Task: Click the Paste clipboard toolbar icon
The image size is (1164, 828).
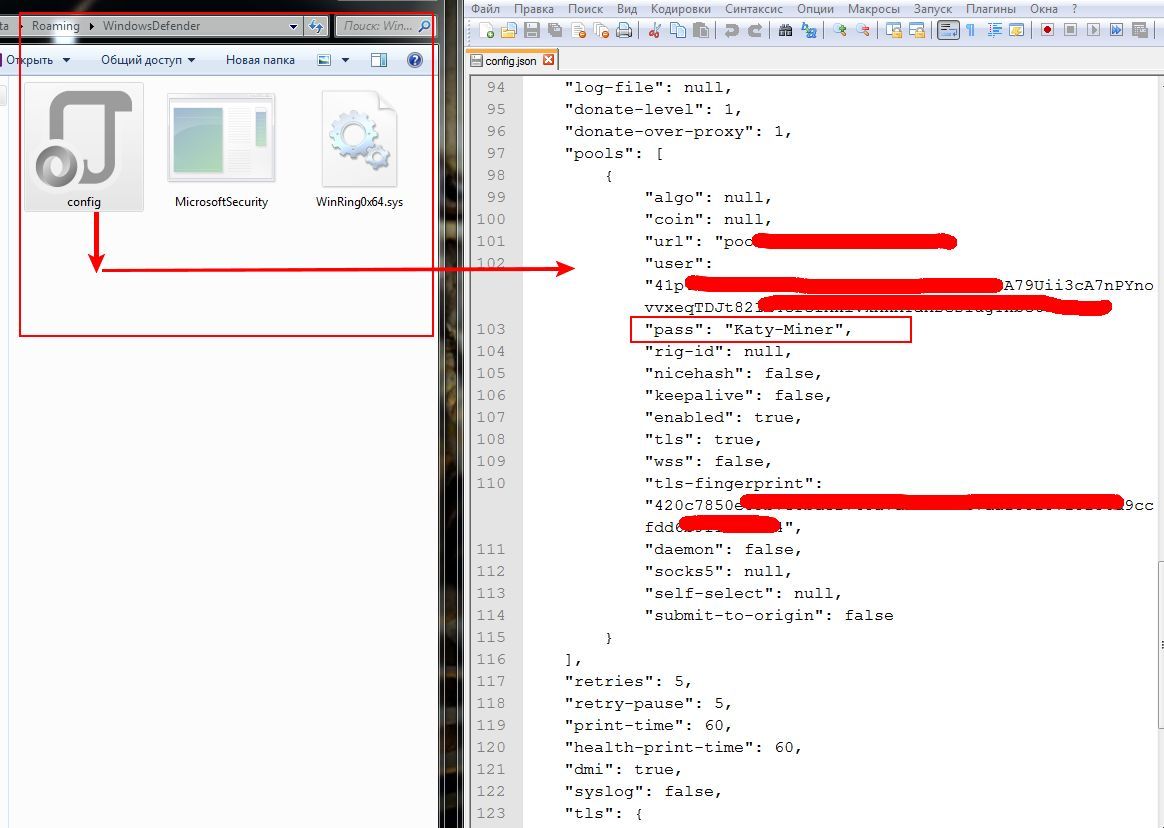Action: (x=701, y=30)
